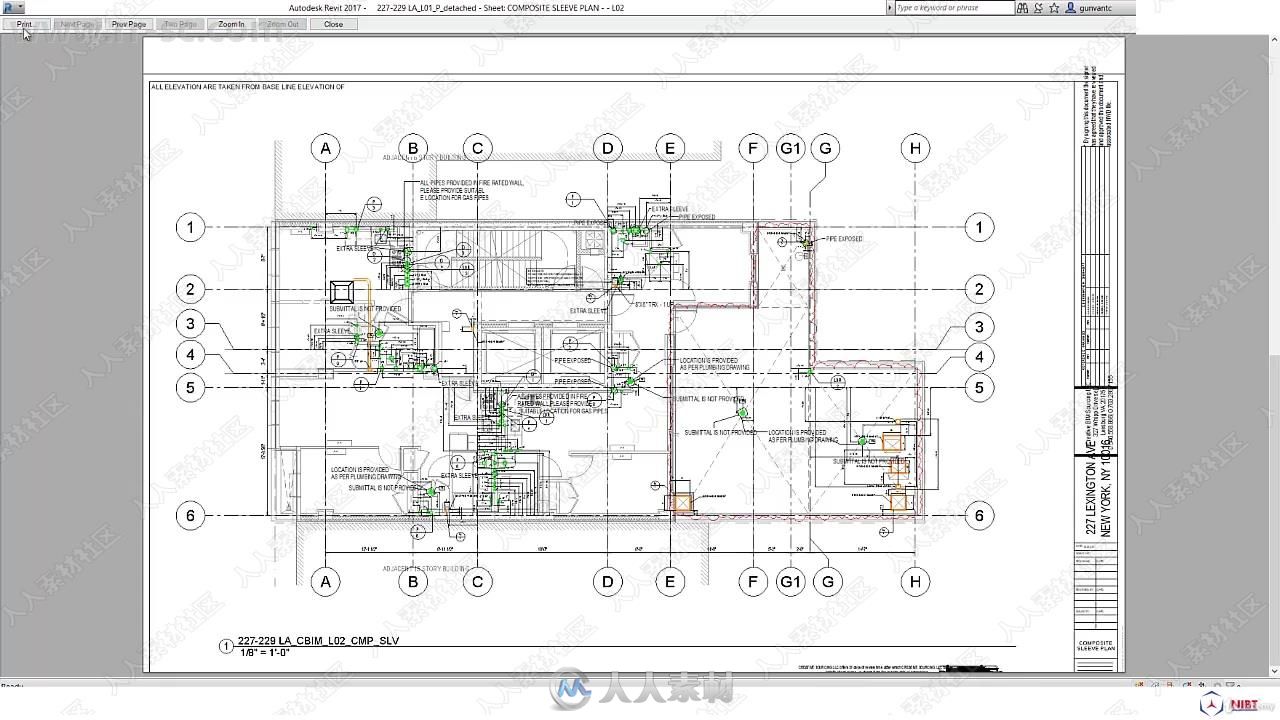Image resolution: width=1280 pixels, height=720 pixels.
Task: Click the gunvantc user name
Action: coord(1096,8)
